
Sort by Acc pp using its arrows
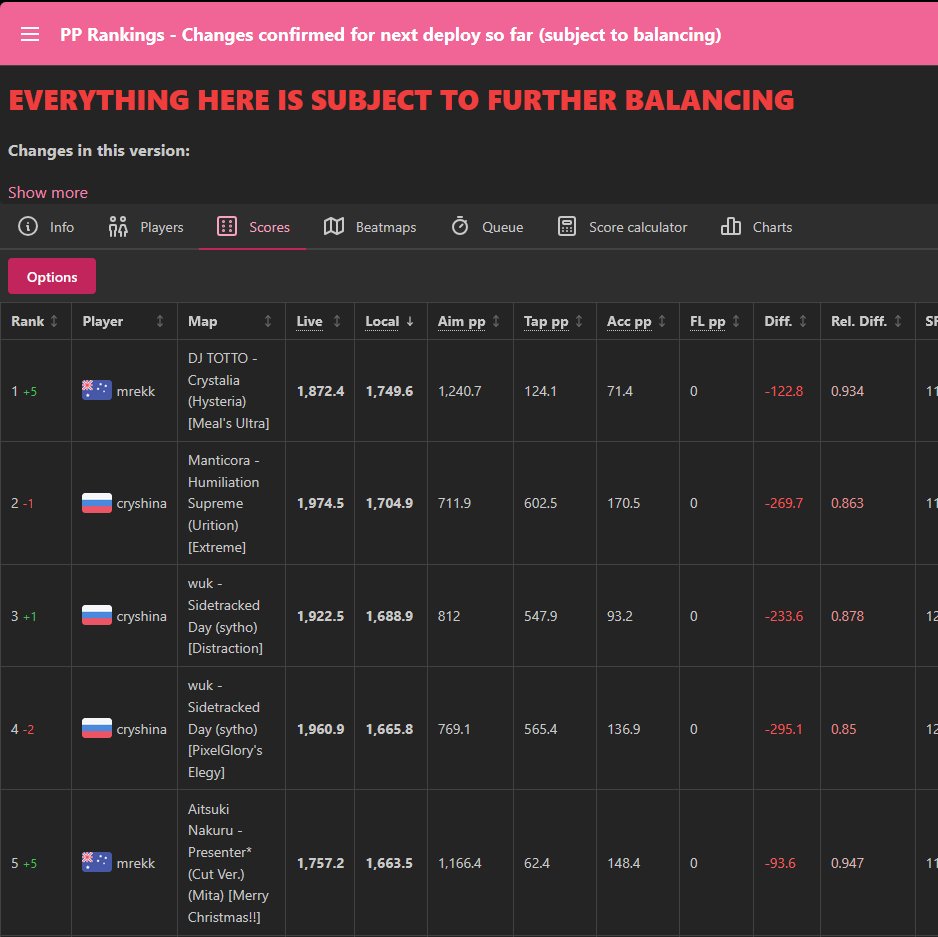[662, 321]
